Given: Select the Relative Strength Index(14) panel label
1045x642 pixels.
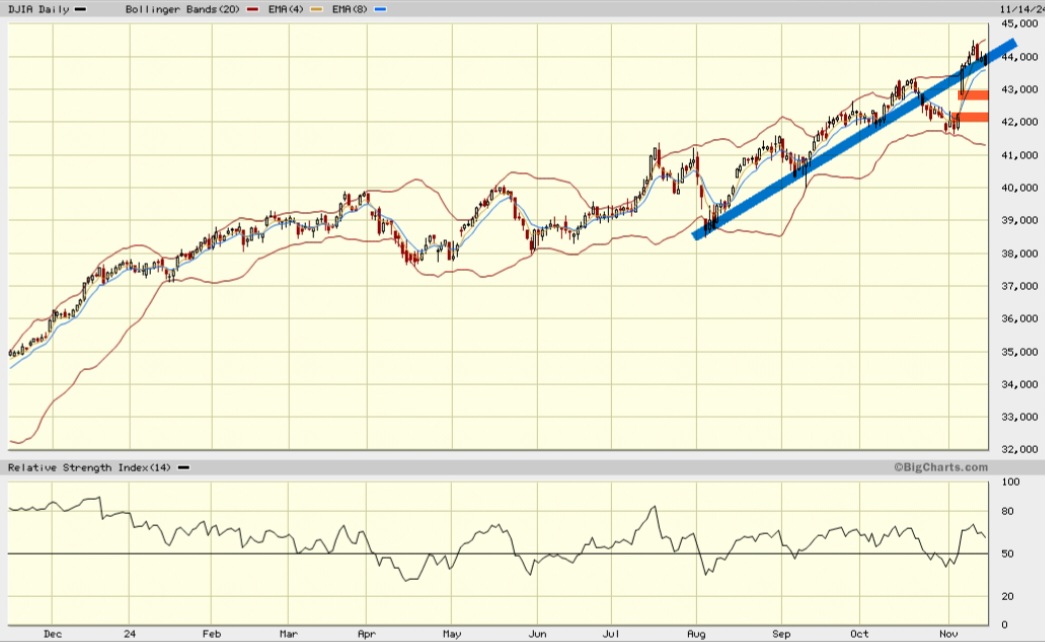Looking at the screenshot, I should point(88,467).
